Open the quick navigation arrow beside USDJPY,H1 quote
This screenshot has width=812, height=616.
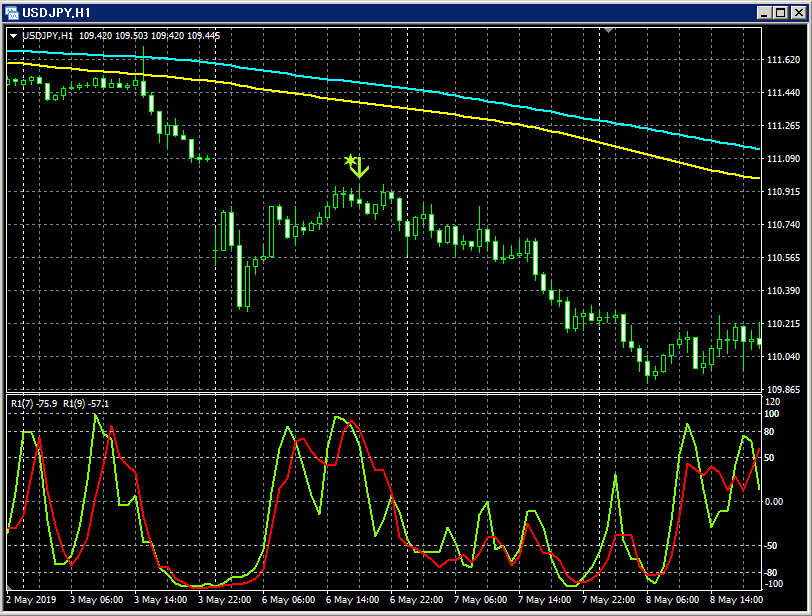[13, 33]
